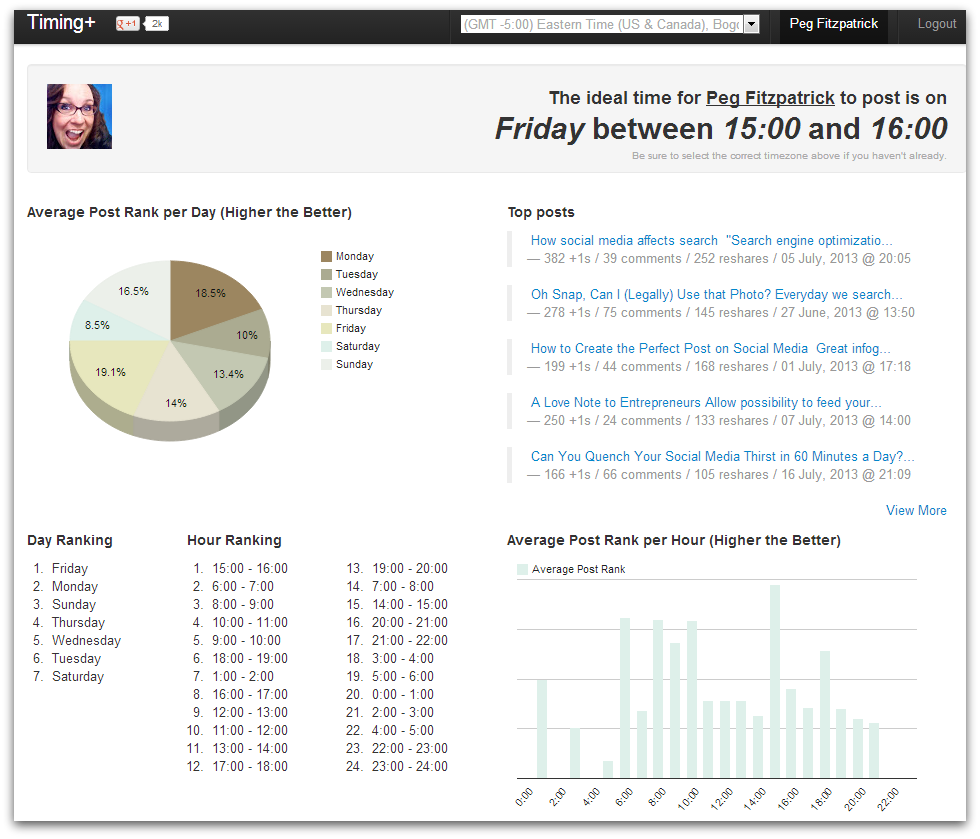Open 'A Love Note to Entrepreneurs' post
The height and width of the screenshot is (839, 980).
point(706,403)
